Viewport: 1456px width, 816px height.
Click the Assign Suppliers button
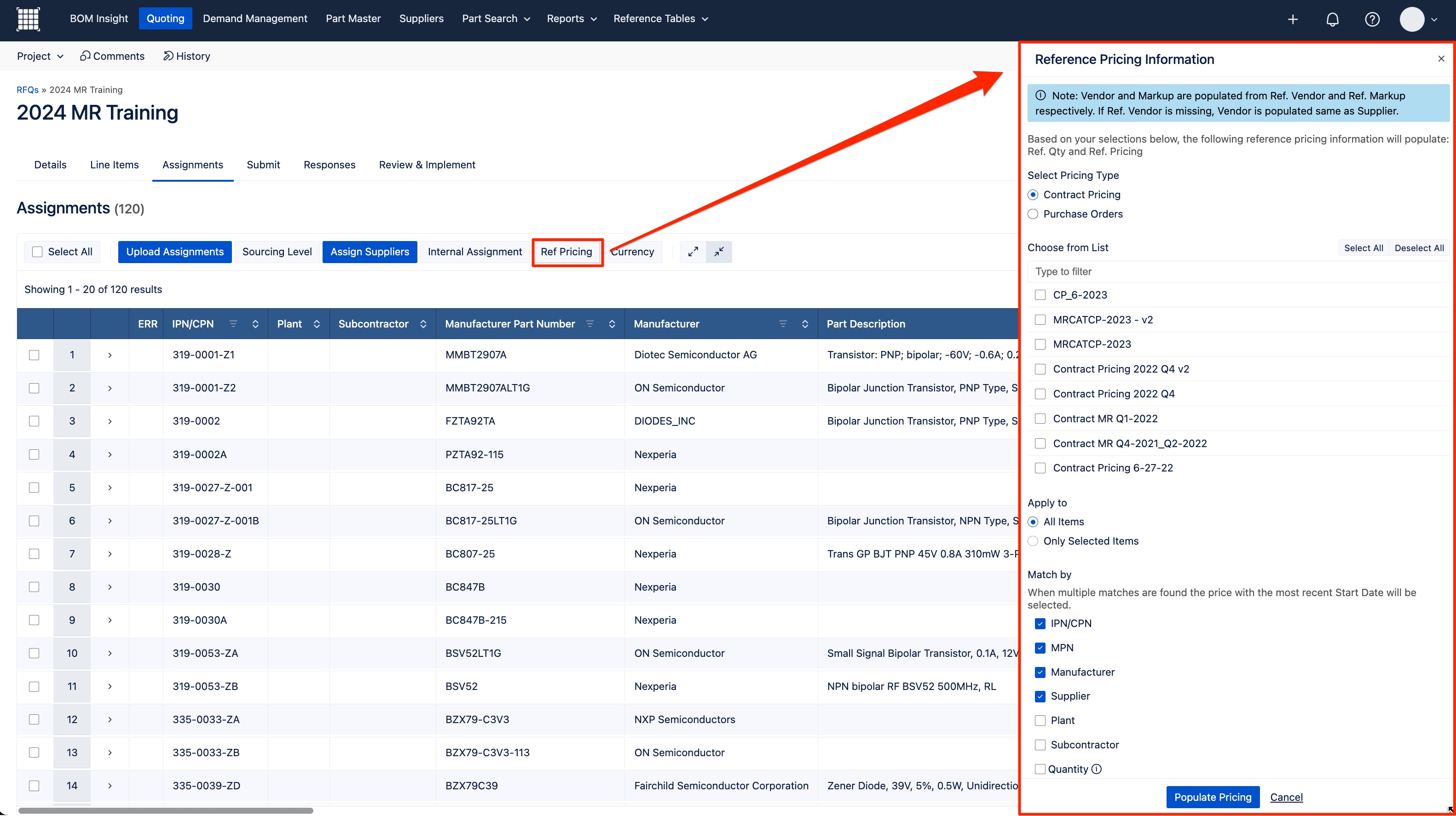point(370,252)
